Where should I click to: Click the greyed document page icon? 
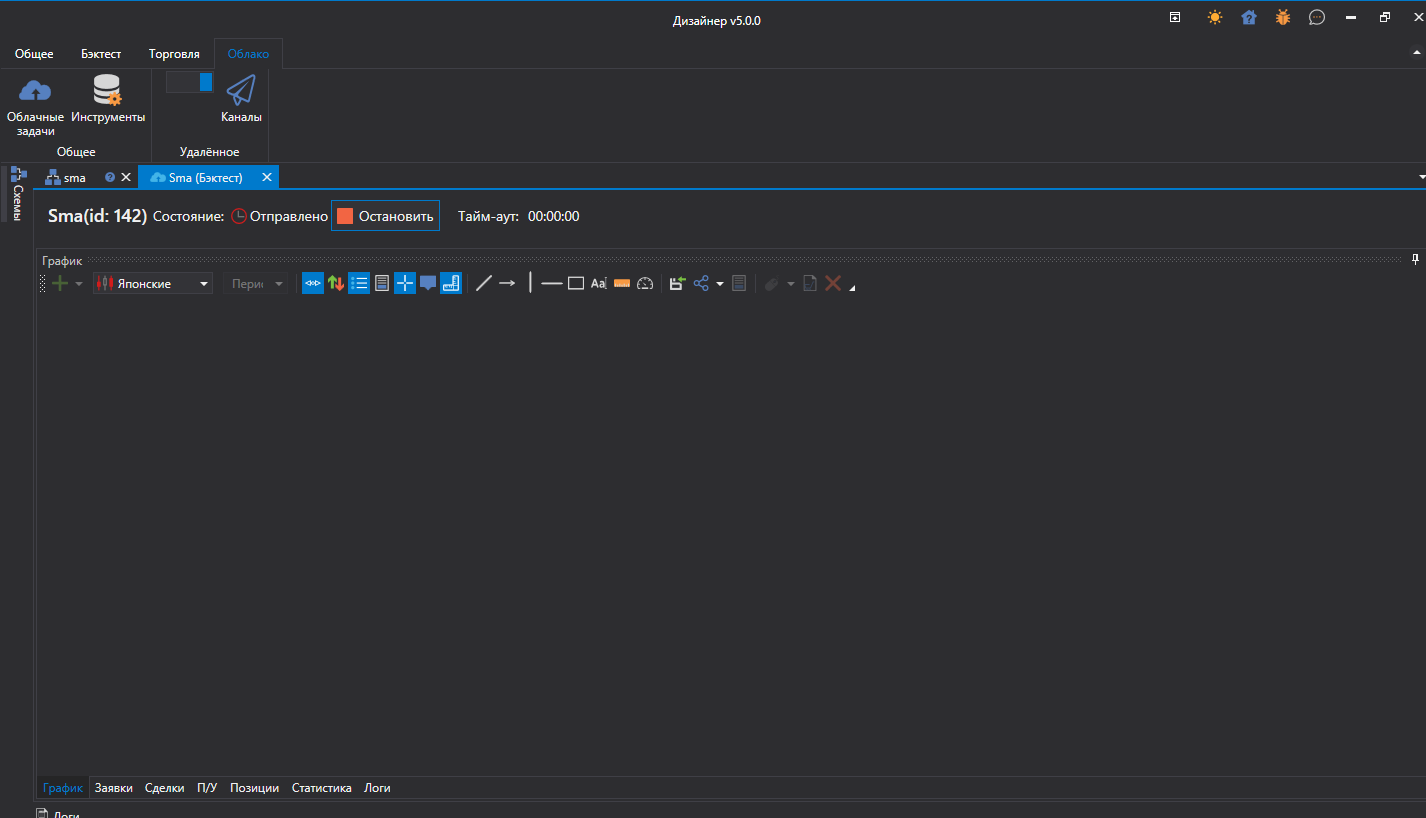(x=810, y=284)
